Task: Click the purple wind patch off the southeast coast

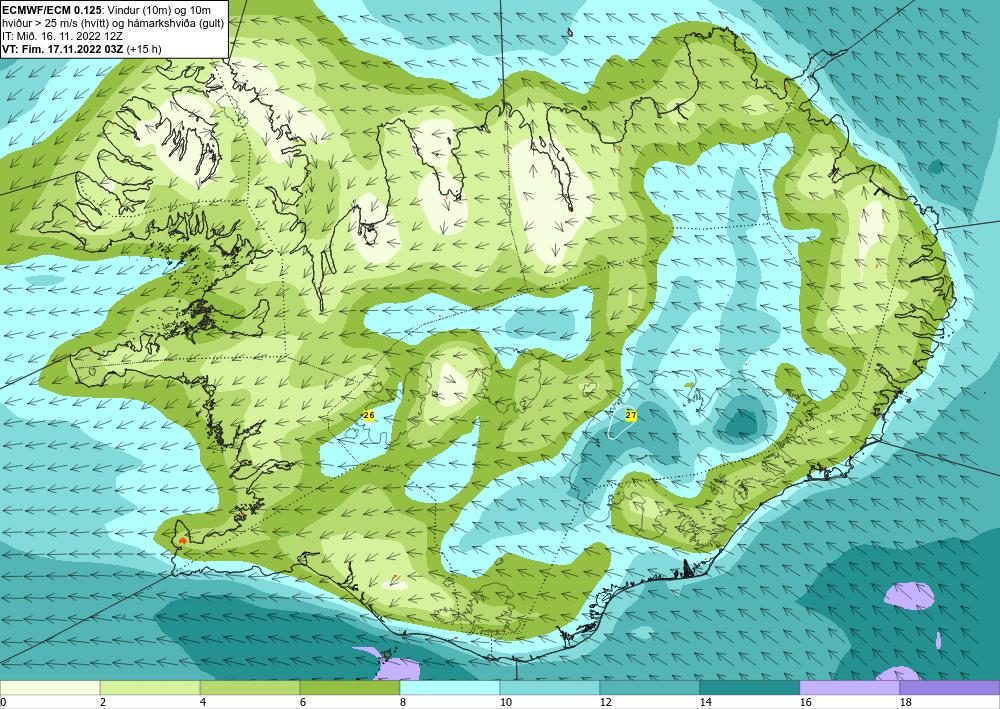Action: coord(910,596)
